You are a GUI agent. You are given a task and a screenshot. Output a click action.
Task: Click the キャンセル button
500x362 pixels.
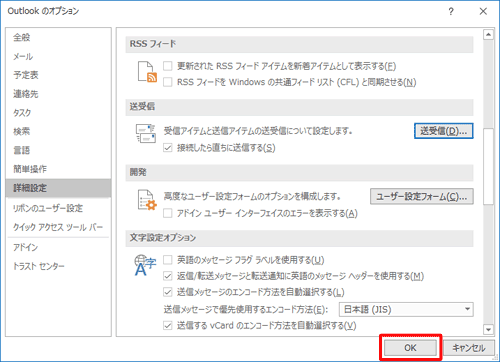pos(469,348)
